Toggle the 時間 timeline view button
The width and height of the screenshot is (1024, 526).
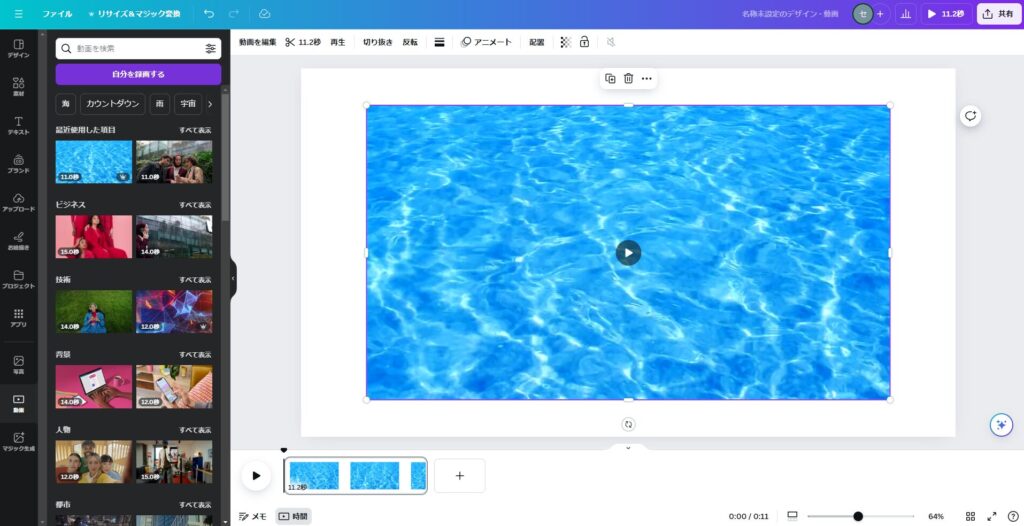point(293,516)
